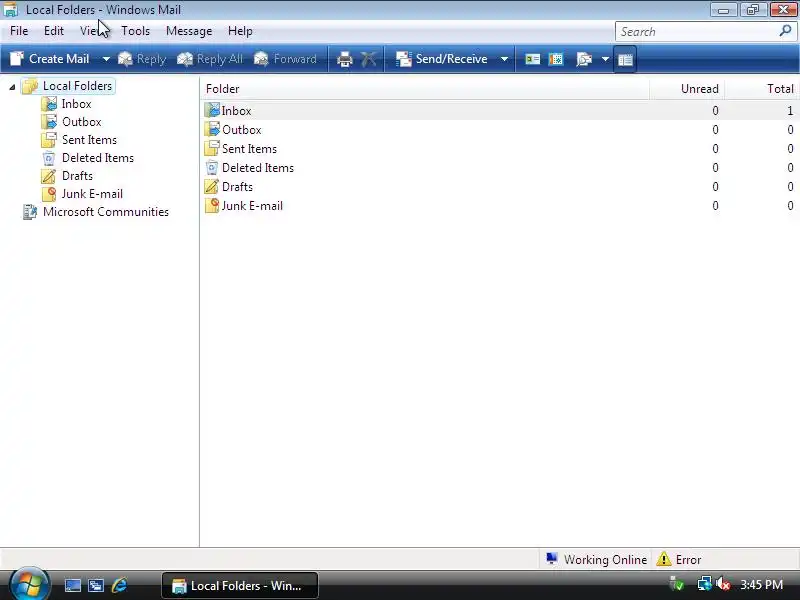Open the Windows Start orb
Screen dimensions: 800x600
point(29,585)
